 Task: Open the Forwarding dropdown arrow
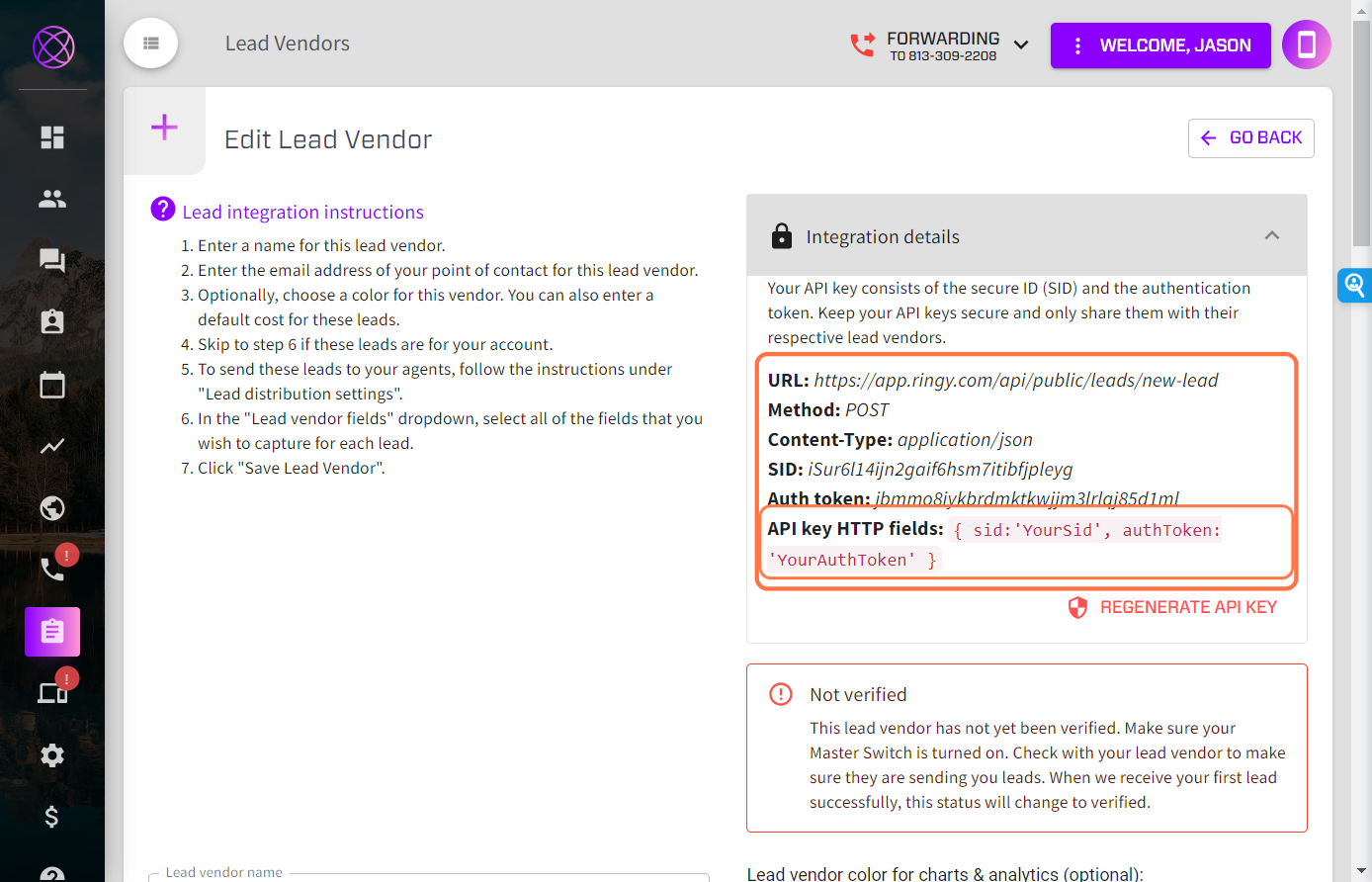pos(1021,45)
